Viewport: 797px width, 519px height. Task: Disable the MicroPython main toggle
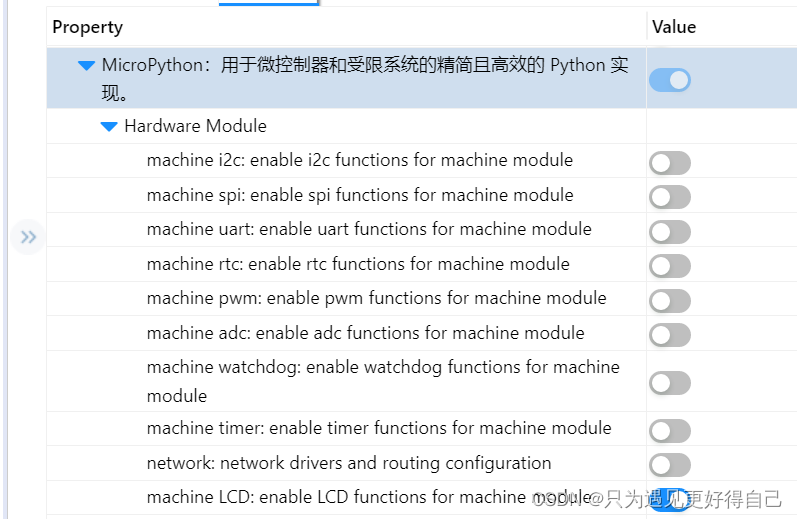669,80
